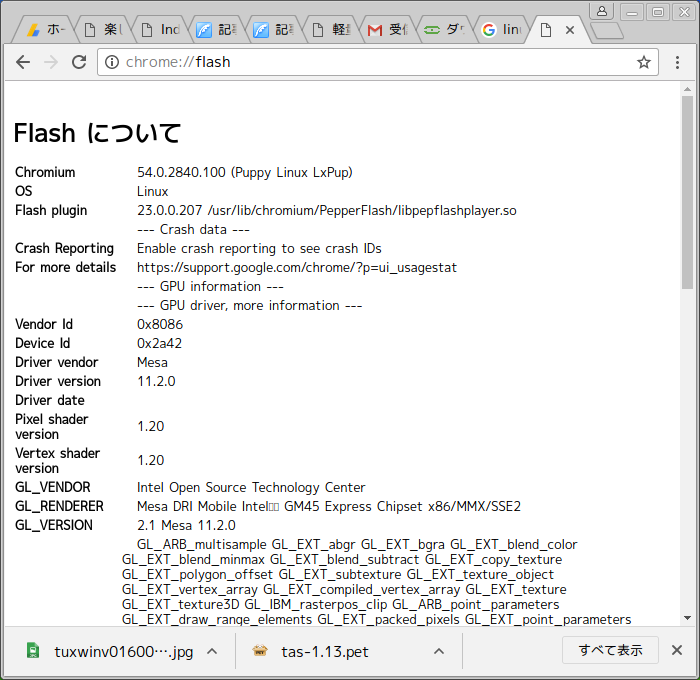Click the For more details label
Viewport: 700px width, 680px height.
[66, 267]
